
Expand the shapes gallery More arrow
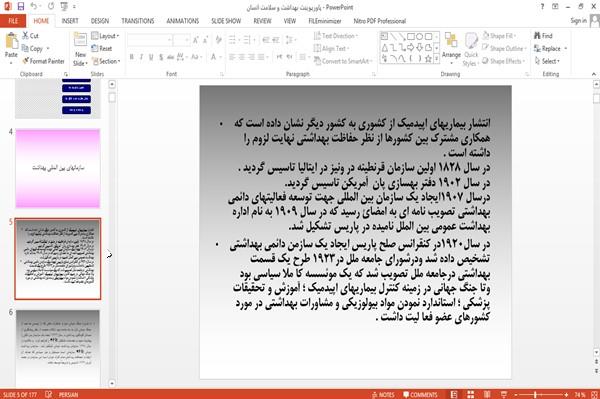tap(436, 59)
